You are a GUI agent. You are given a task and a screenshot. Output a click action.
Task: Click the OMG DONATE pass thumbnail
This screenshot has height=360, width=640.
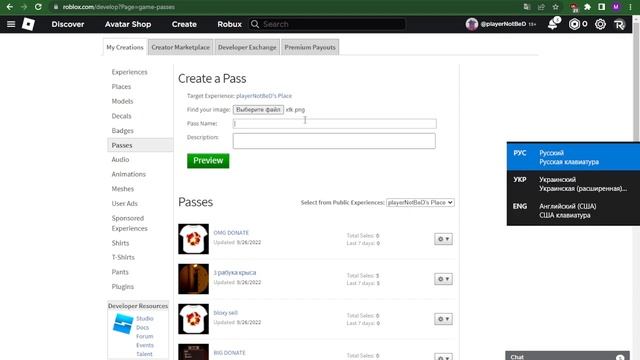(x=193, y=239)
